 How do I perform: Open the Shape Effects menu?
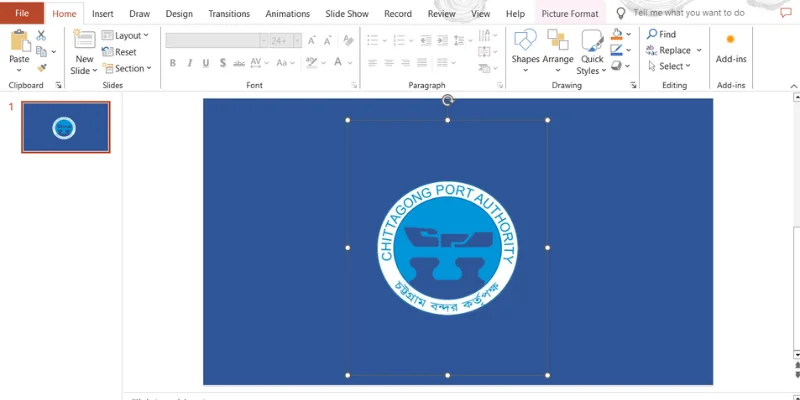coord(621,66)
